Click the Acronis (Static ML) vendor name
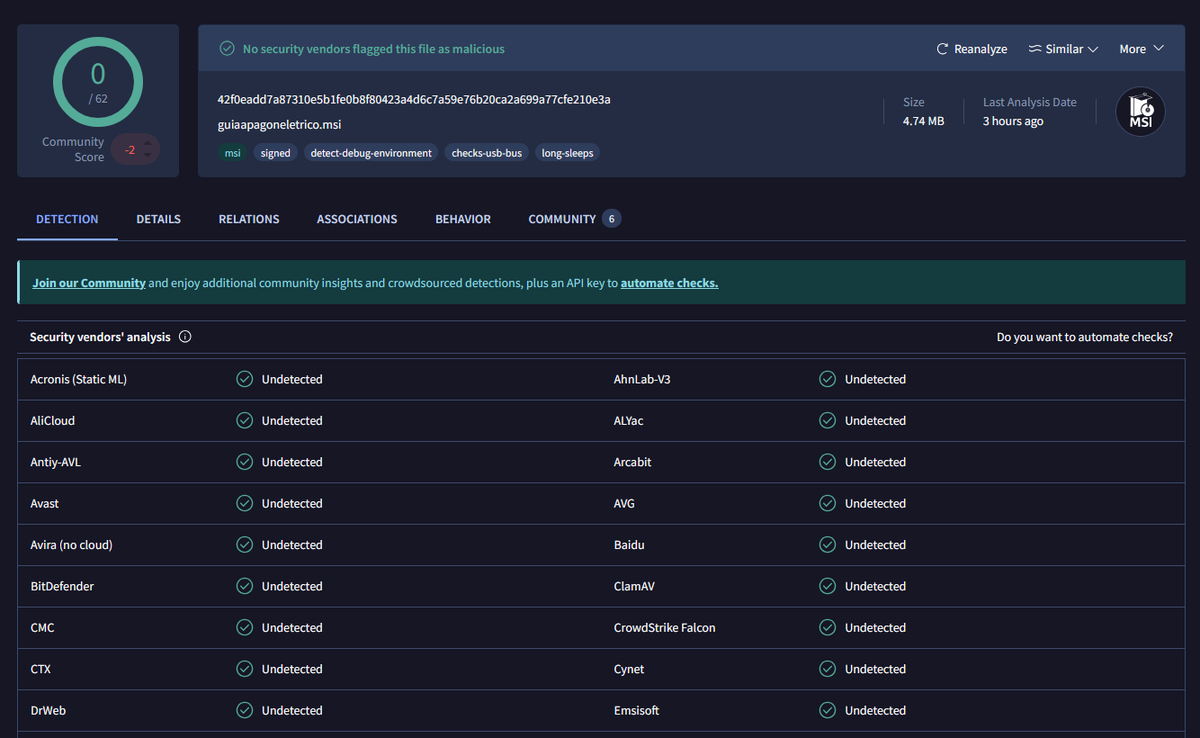The image size is (1200, 738). tap(78, 379)
